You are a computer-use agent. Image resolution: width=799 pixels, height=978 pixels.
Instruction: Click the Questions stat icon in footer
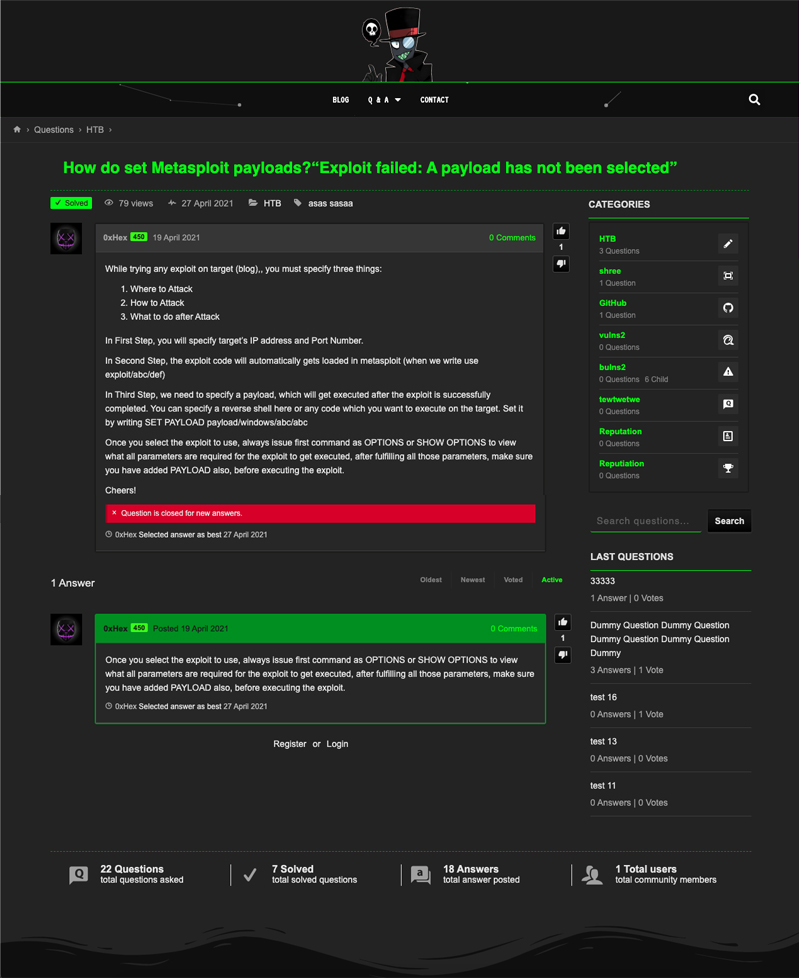pos(79,875)
